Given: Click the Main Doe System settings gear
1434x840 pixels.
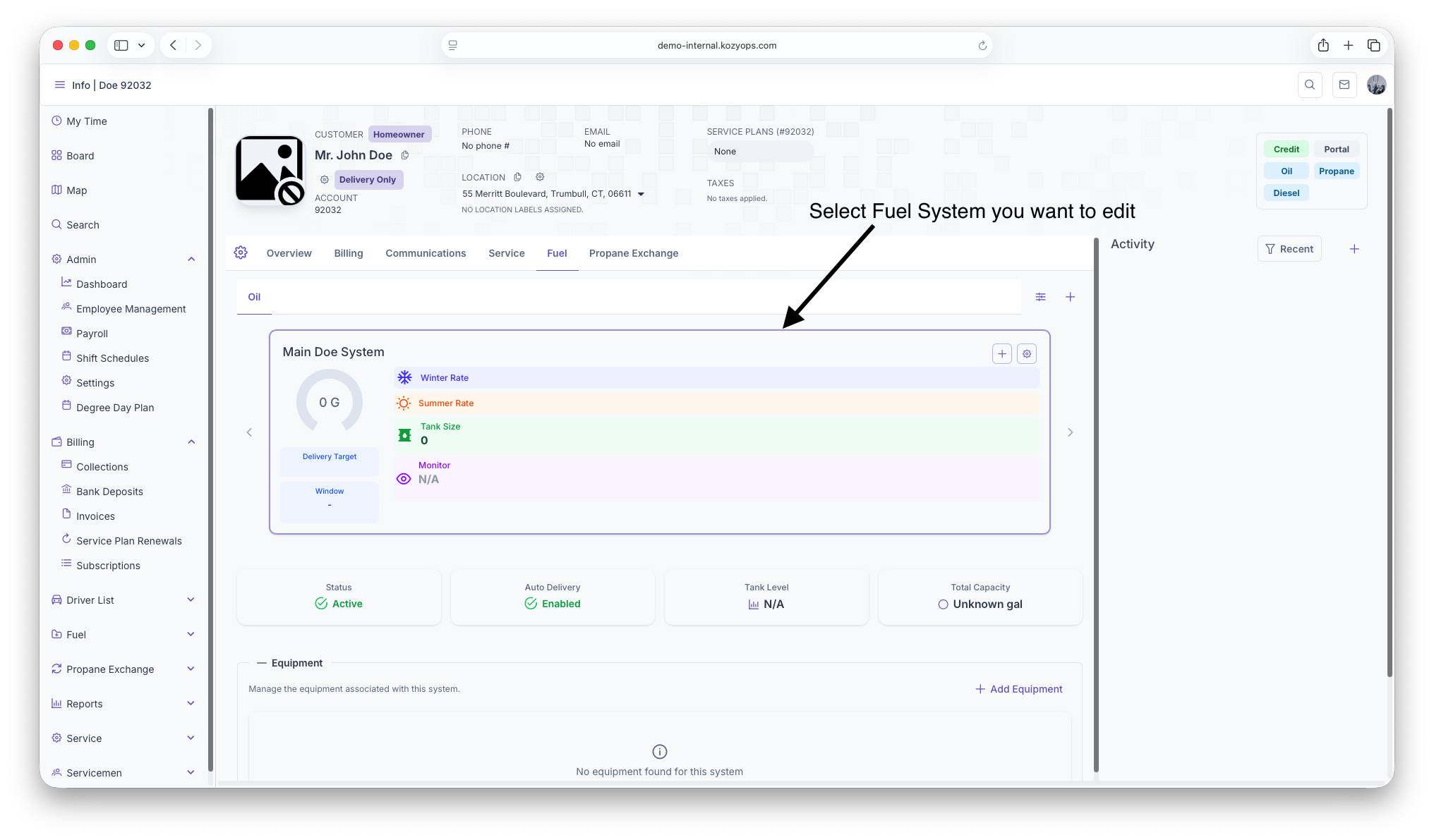Looking at the screenshot, I should pos(1027,353).
